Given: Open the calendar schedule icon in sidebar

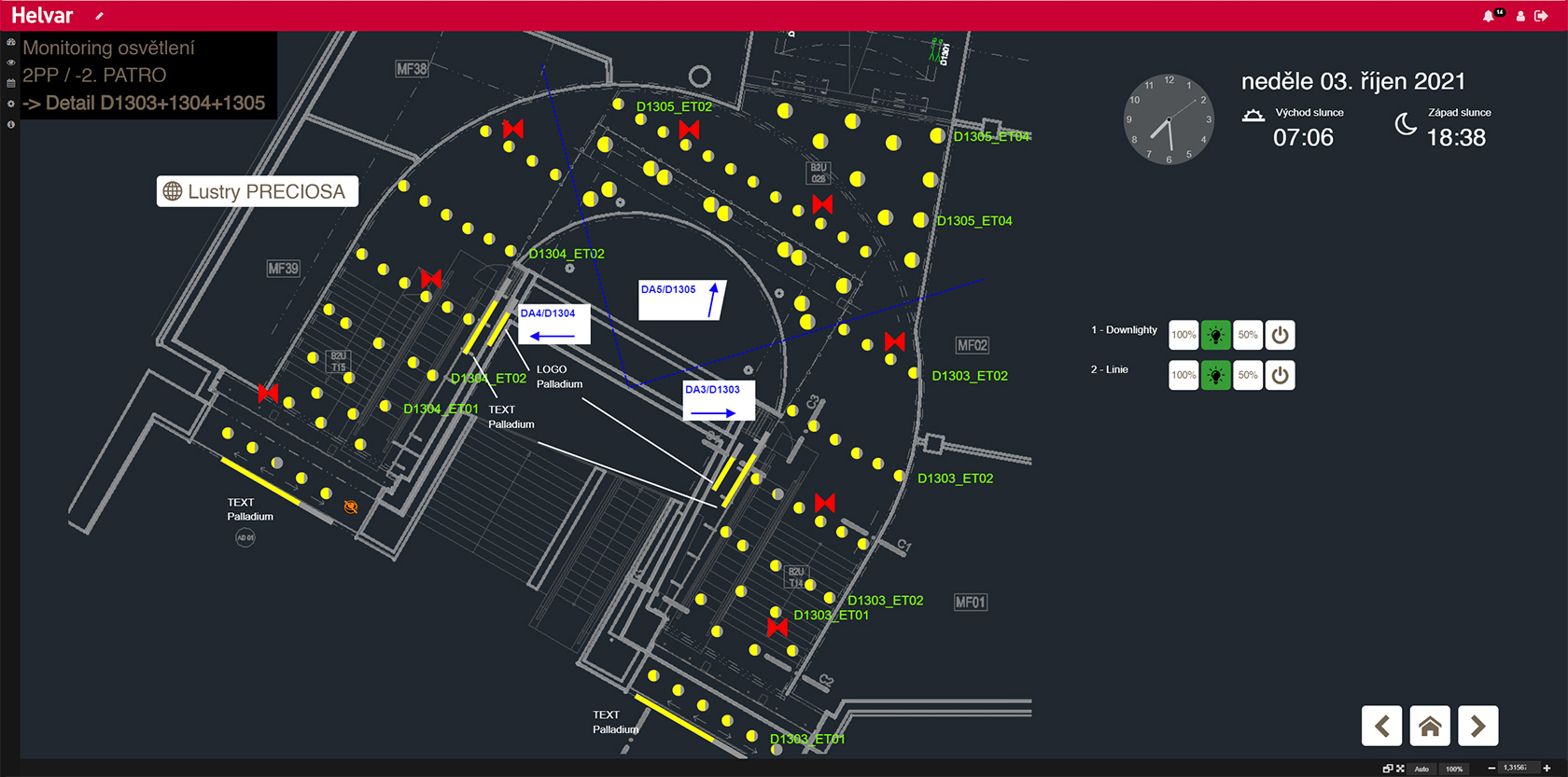Looking at the screenshot, I should click(x=11, y=83).
